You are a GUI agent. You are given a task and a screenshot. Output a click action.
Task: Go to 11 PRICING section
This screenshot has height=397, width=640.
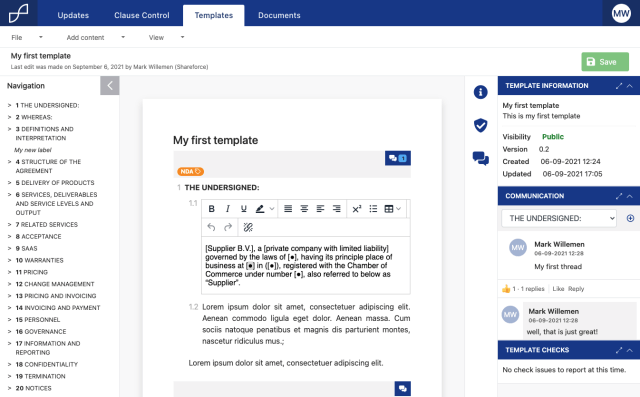(x=31, y=272)
